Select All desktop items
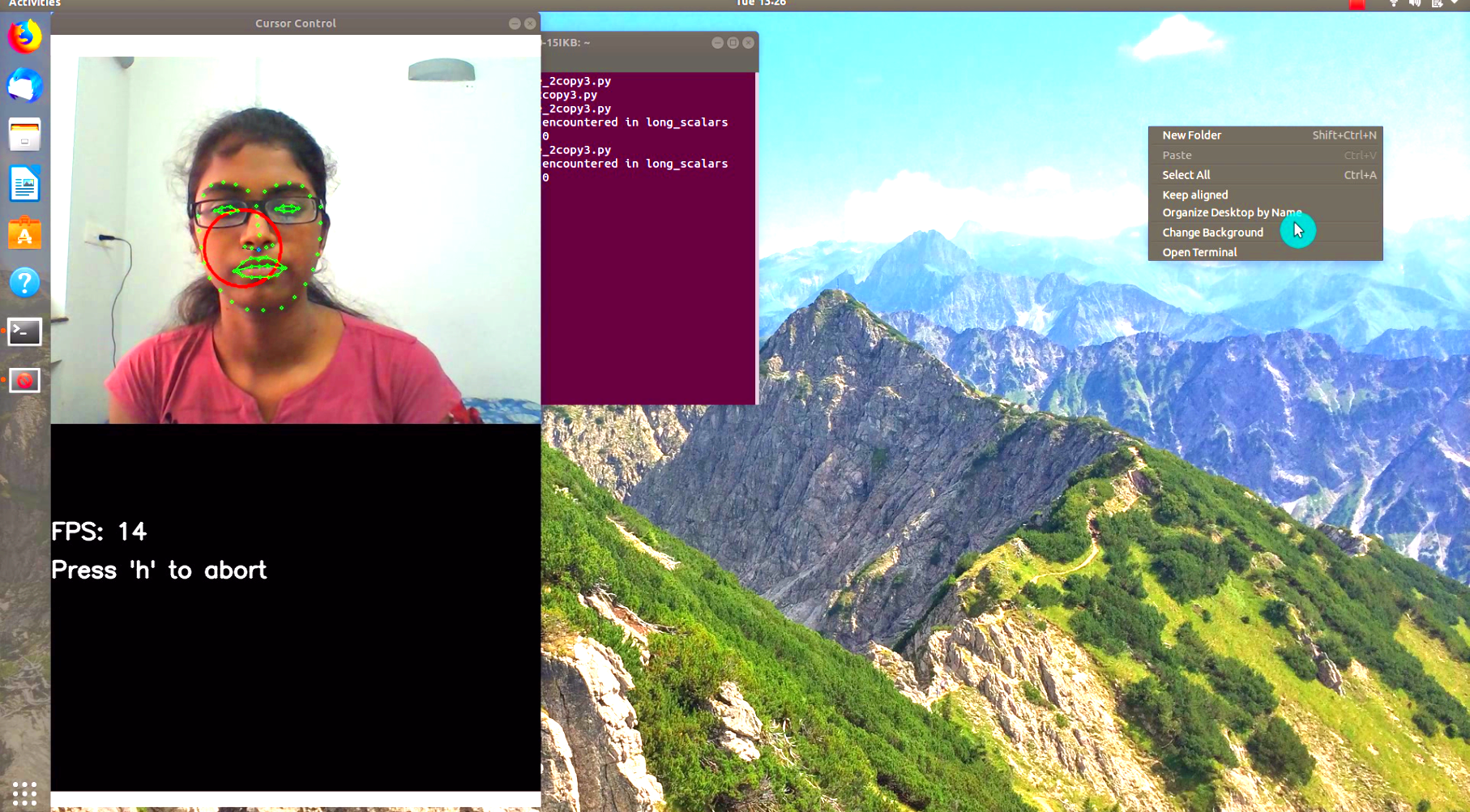 1186,174
